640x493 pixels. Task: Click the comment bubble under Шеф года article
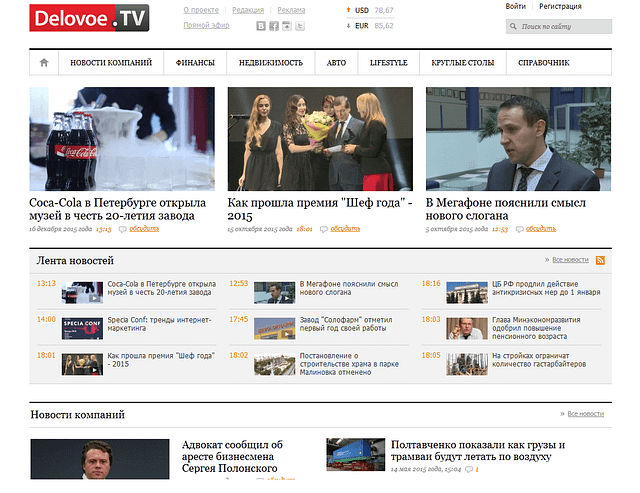coord(324,229)
